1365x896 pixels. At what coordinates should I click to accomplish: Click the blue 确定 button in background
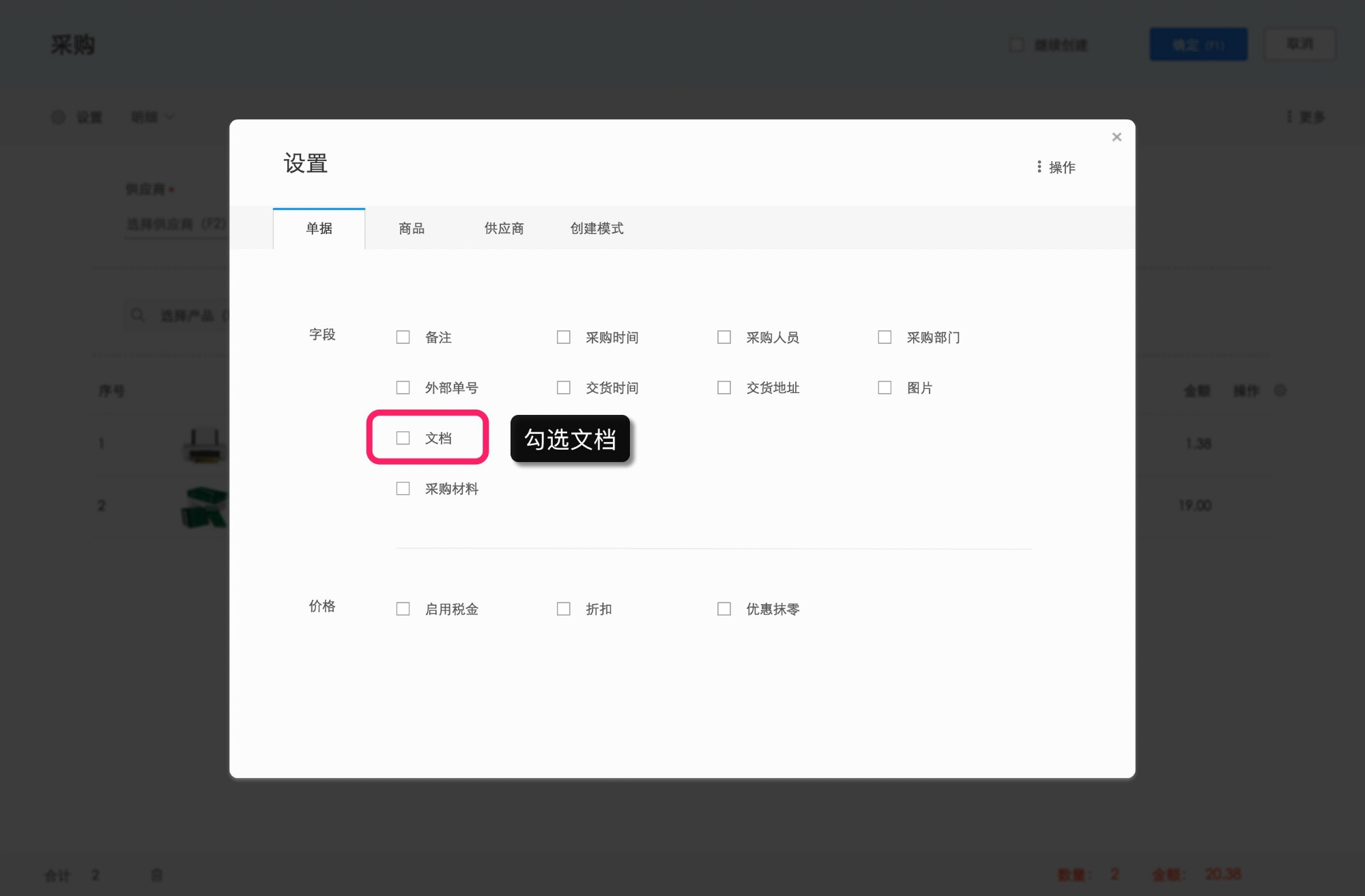tap(1198, 44)
